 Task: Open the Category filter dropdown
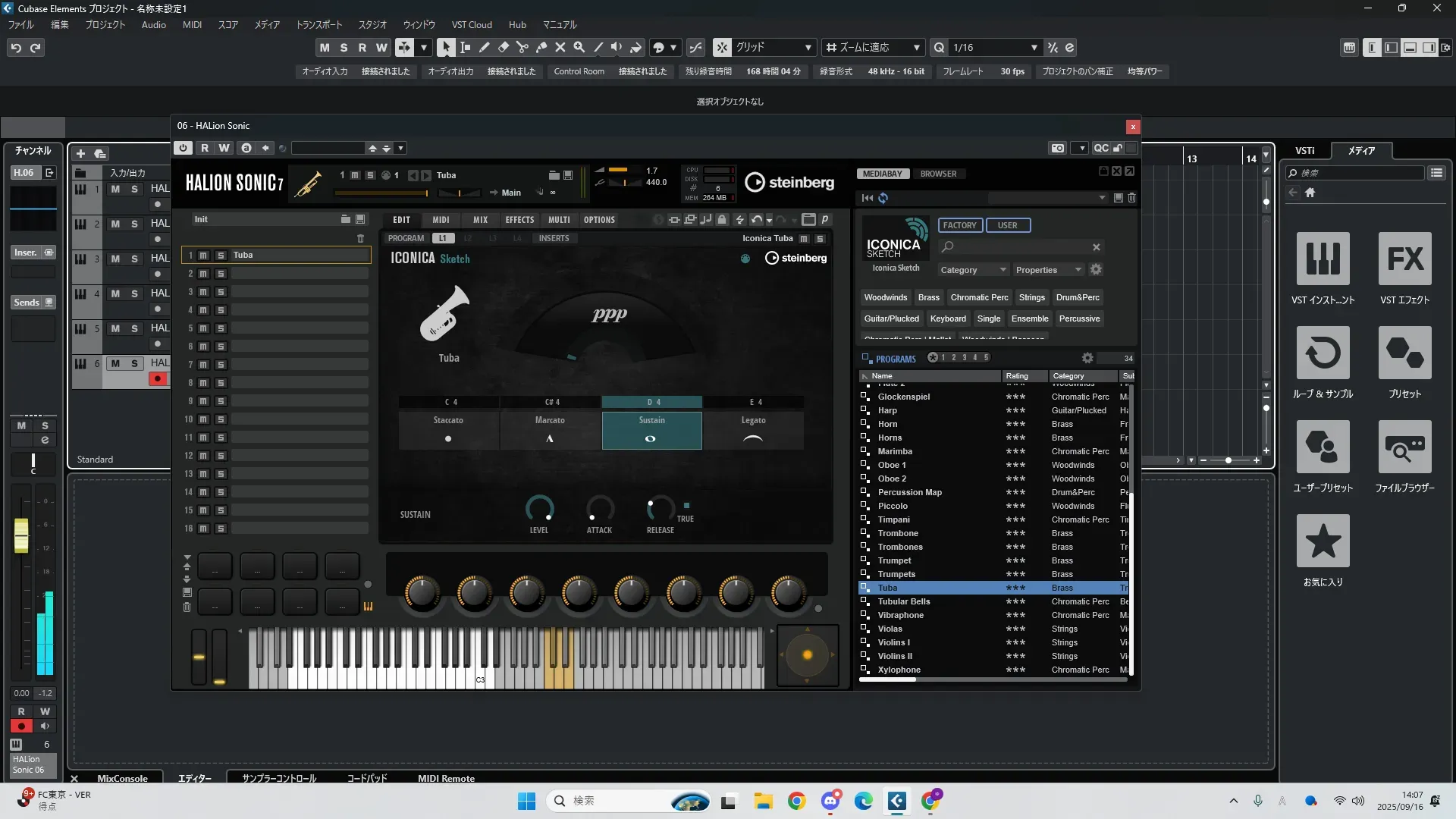click(973, 270)
